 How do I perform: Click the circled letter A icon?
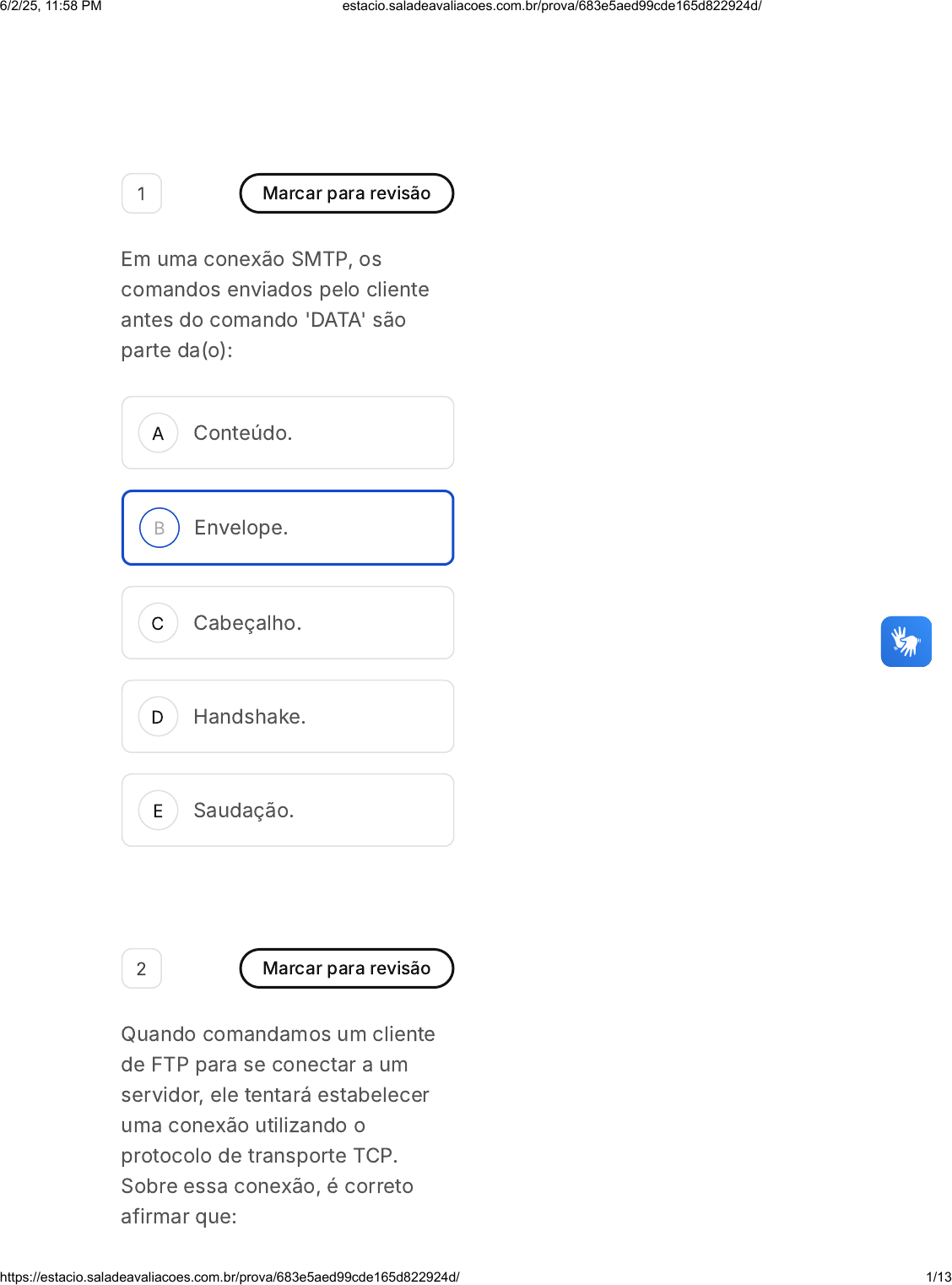tap(158, 433)
